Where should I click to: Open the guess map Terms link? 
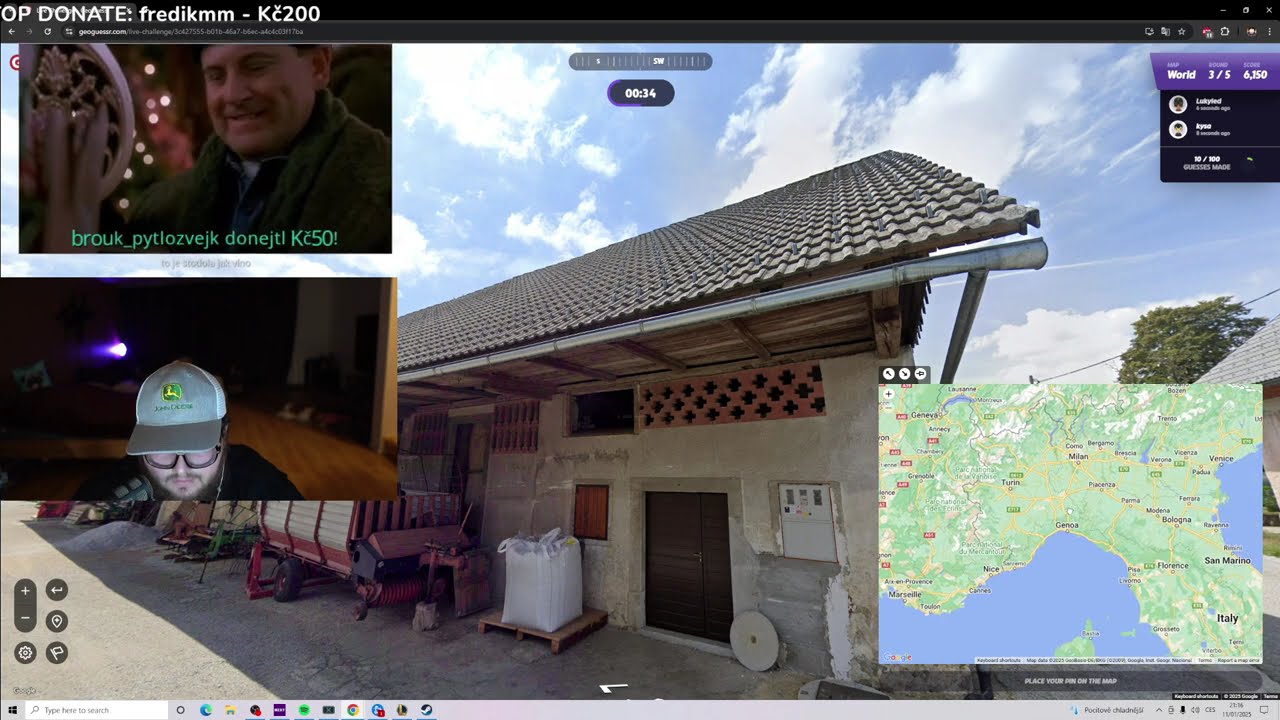point(1204,660)
